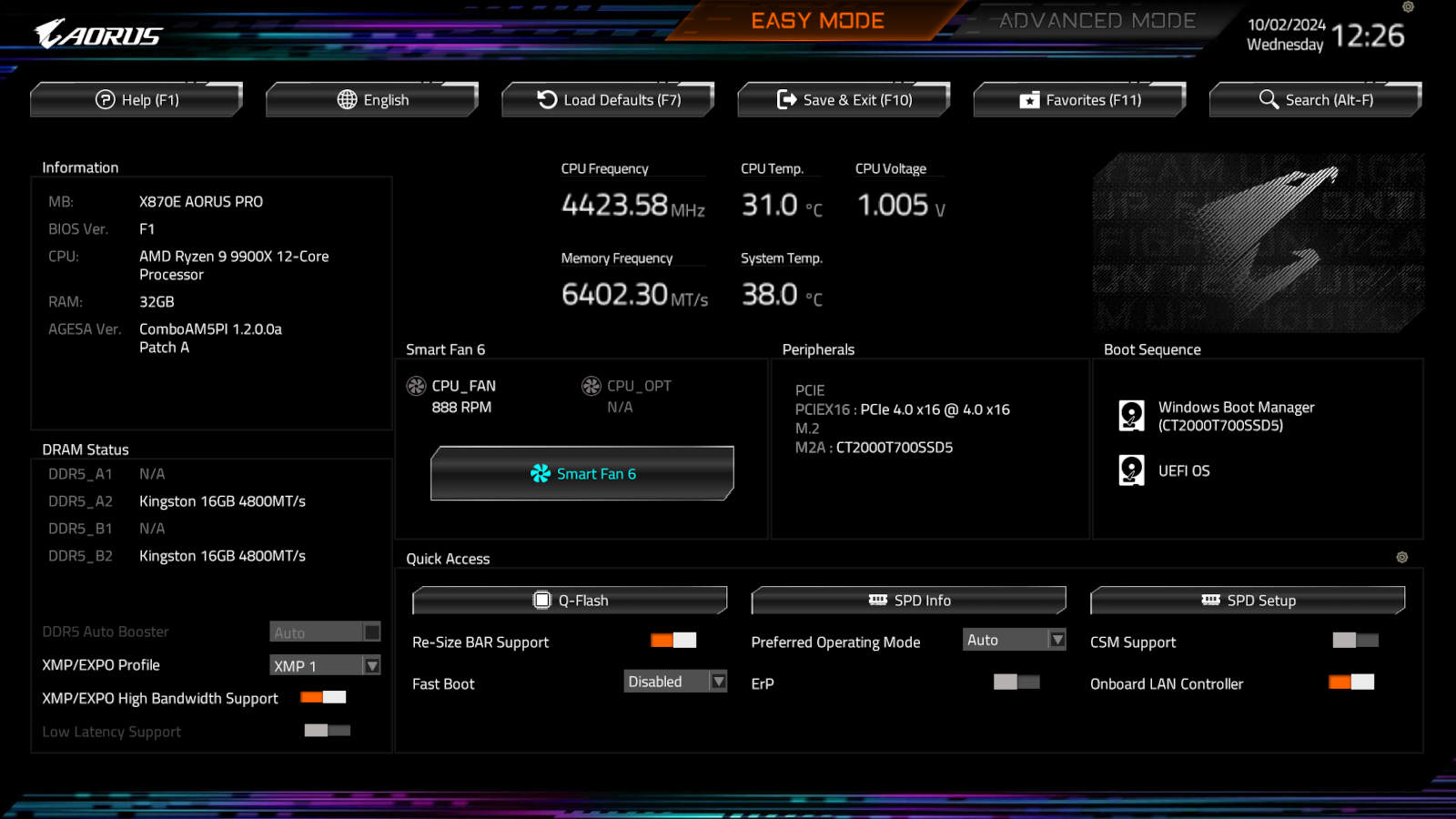The width and height of the screenshot is (1456, 819).
Task: Open Favorites (F11)
Action: coord(1079,100)
